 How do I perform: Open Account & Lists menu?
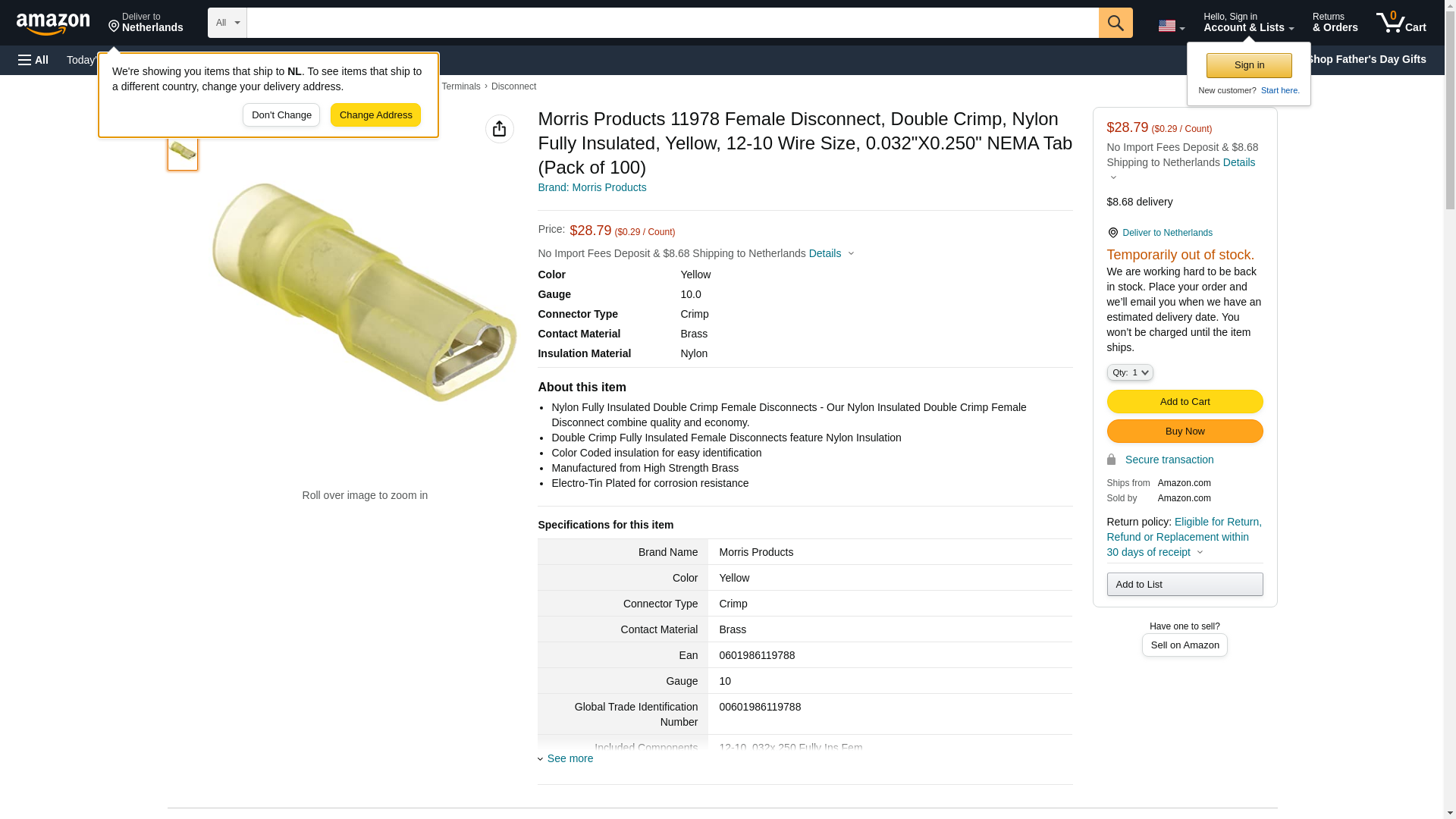point(1247,23)
